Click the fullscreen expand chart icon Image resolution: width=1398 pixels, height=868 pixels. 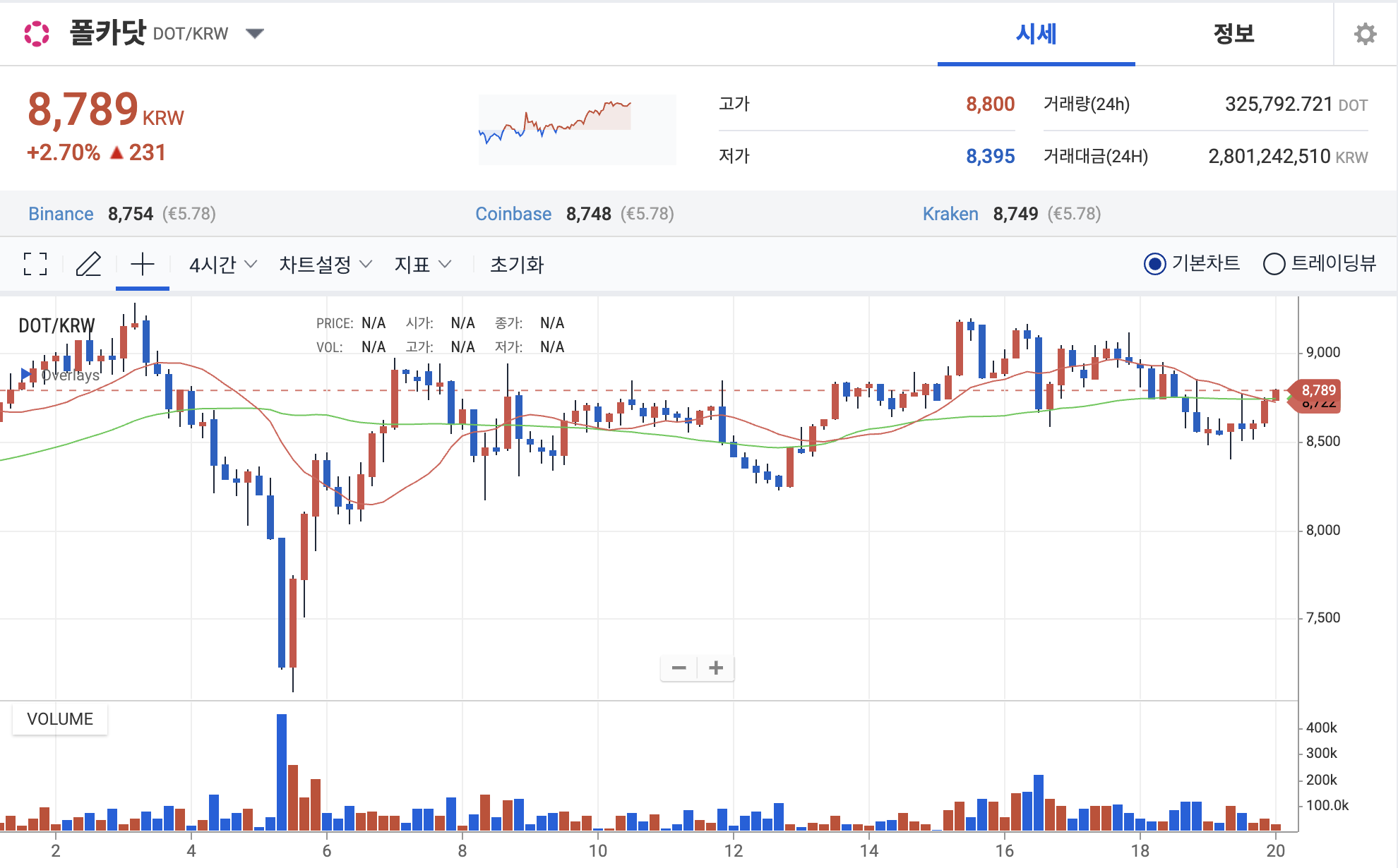tap(35, 264)
